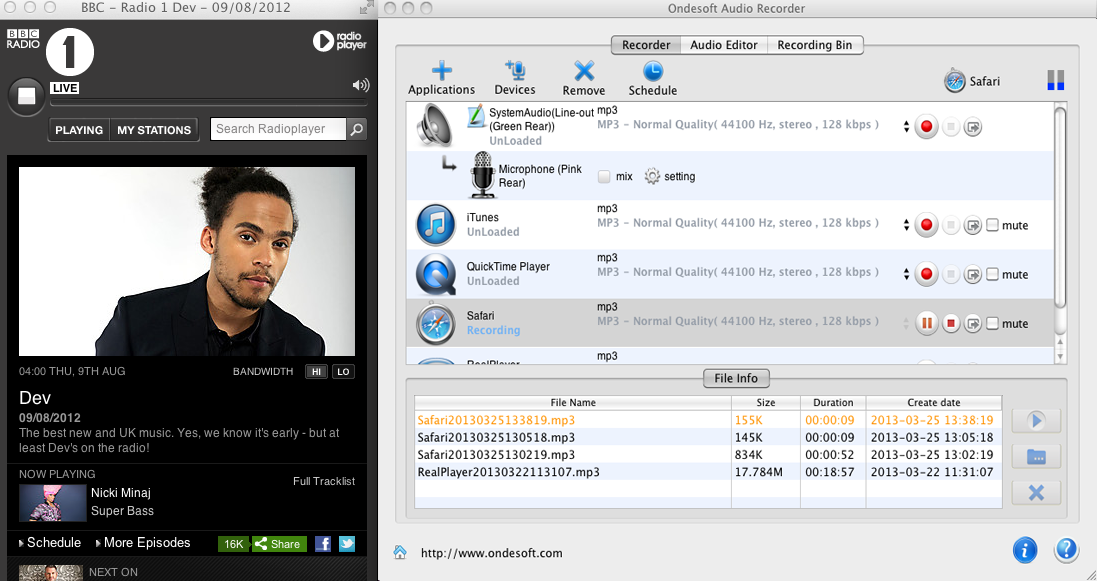Click the 16K bitrate badge
This screenshot has width=1097, height=581.
click(x=234, y=544)
